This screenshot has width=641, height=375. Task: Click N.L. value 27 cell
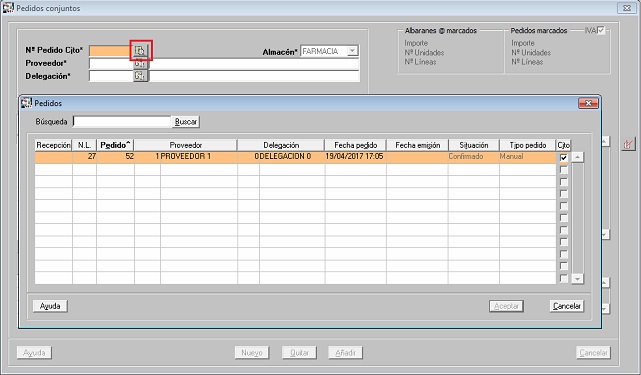(x=85, y=157)
